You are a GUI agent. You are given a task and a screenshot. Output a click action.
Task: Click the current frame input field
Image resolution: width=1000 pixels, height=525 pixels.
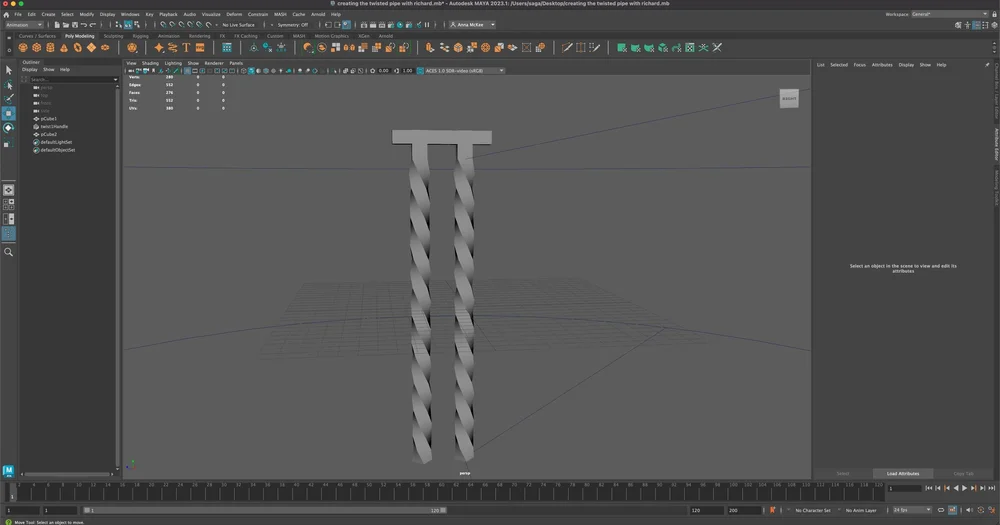(x=904, y=489)
